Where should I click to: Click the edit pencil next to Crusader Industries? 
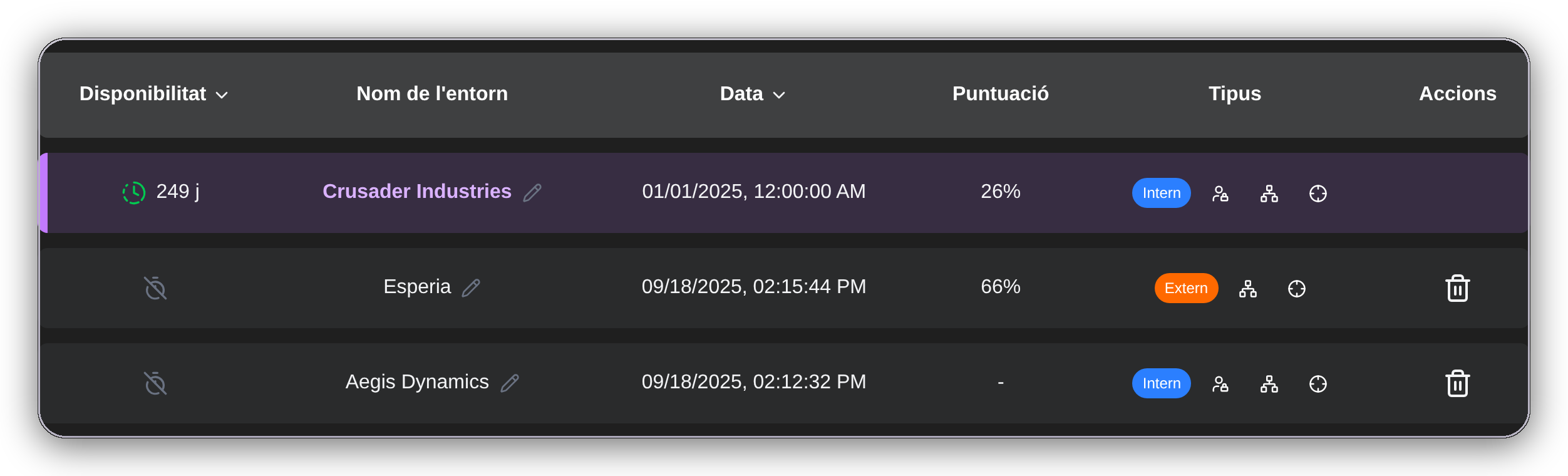click(x=532, y=193)
